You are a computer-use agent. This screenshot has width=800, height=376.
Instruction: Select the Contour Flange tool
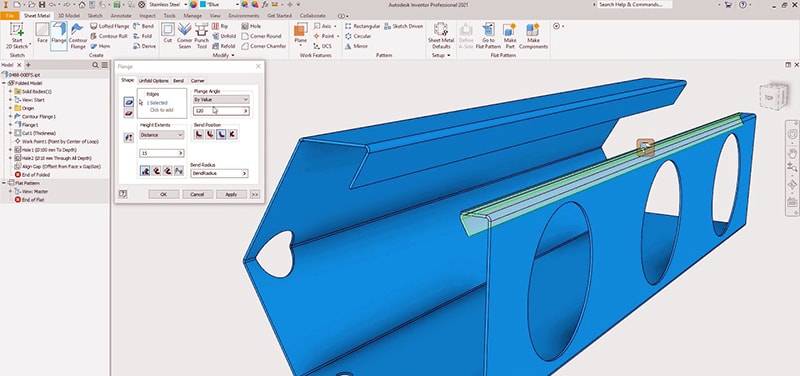pyautogui.click(x=78, y=36)
